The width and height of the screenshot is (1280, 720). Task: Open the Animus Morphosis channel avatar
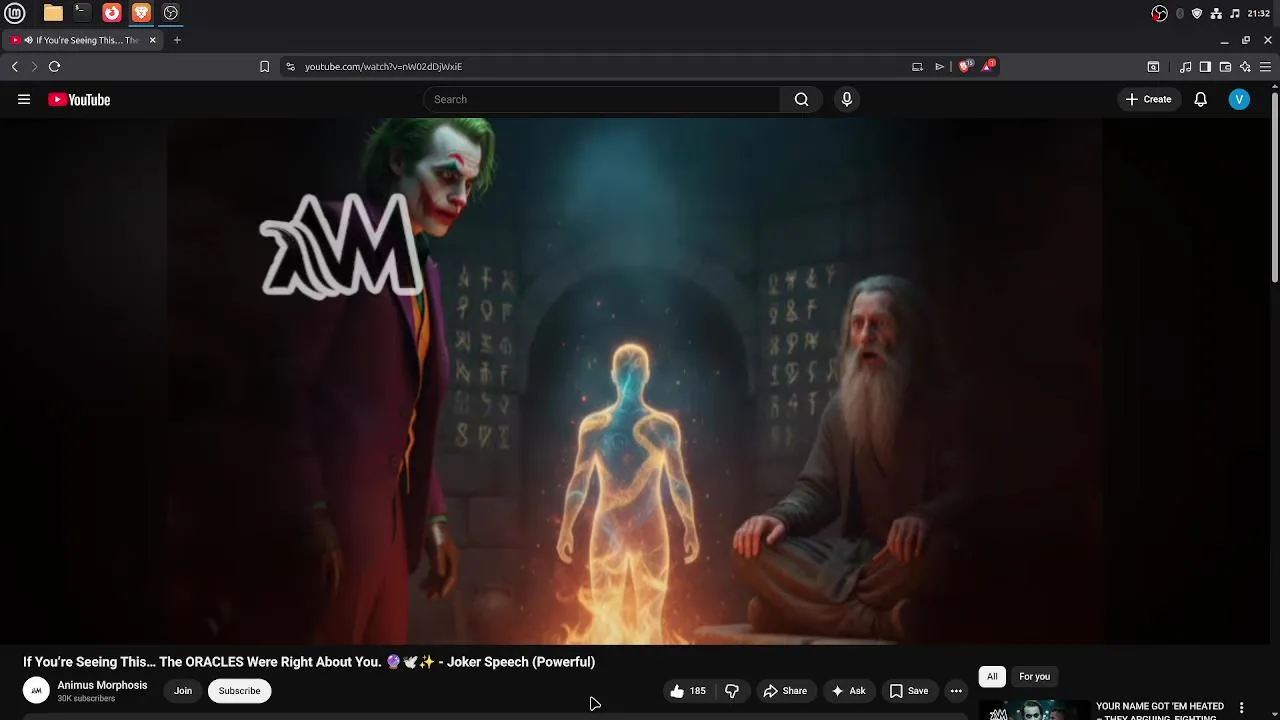[x=36, y=690]
